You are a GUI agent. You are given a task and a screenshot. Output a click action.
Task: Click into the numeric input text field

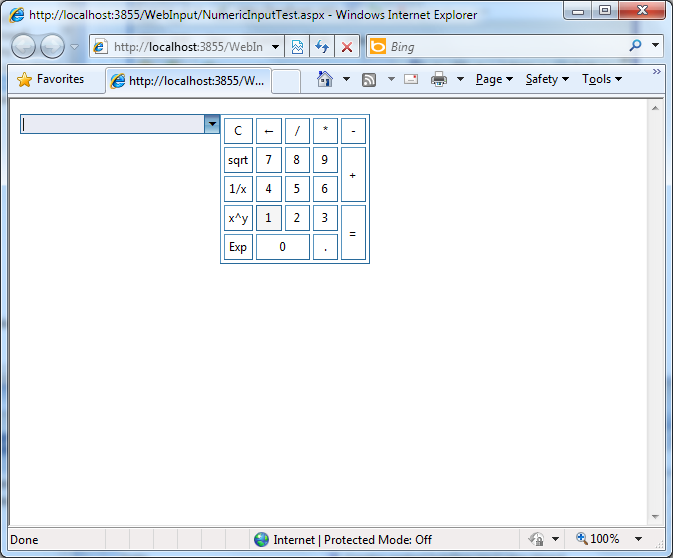(111, 124)
